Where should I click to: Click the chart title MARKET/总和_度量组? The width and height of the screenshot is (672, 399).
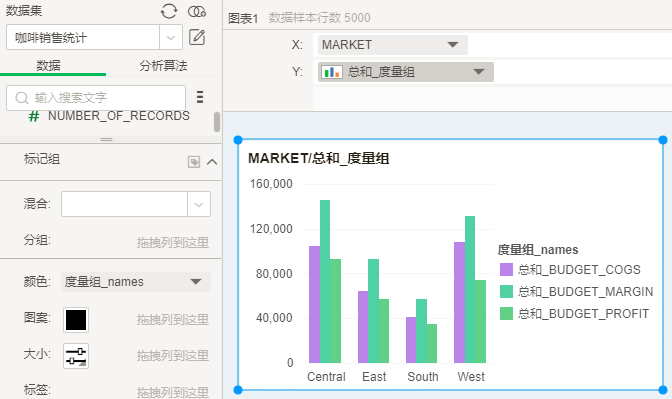[318, 159]
